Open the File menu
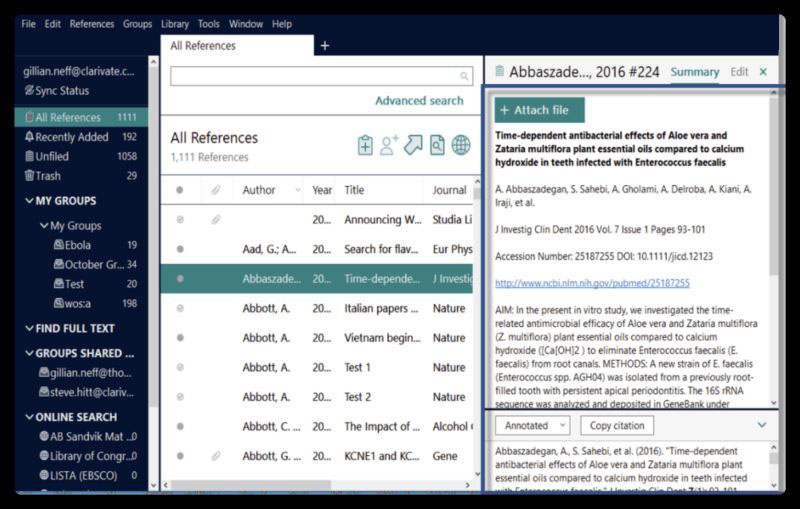 coord(29,24)
